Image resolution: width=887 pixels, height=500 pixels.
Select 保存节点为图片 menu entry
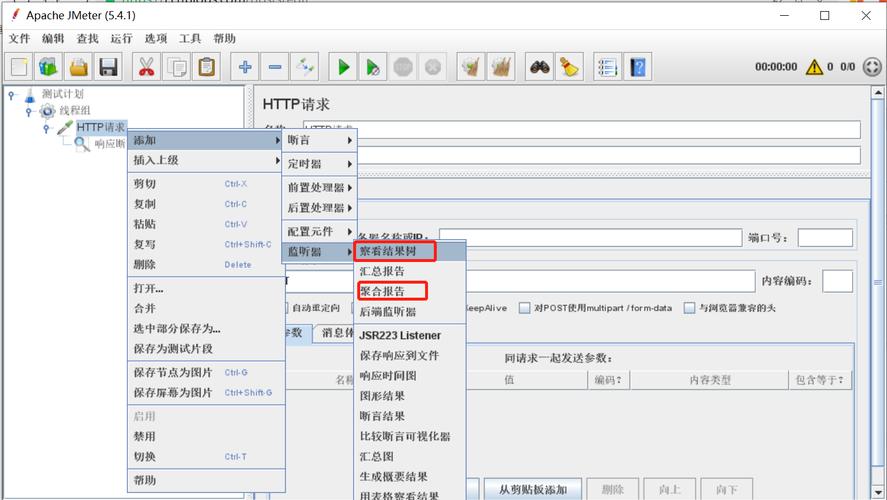[x=205, y=373]
